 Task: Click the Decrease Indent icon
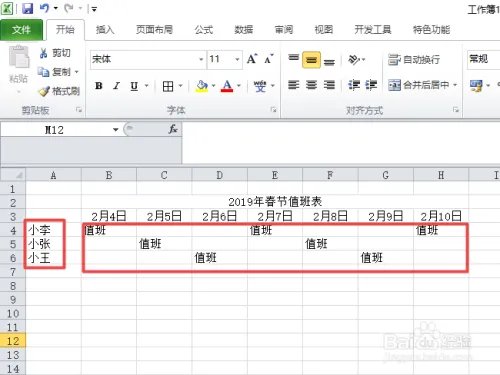354,85
